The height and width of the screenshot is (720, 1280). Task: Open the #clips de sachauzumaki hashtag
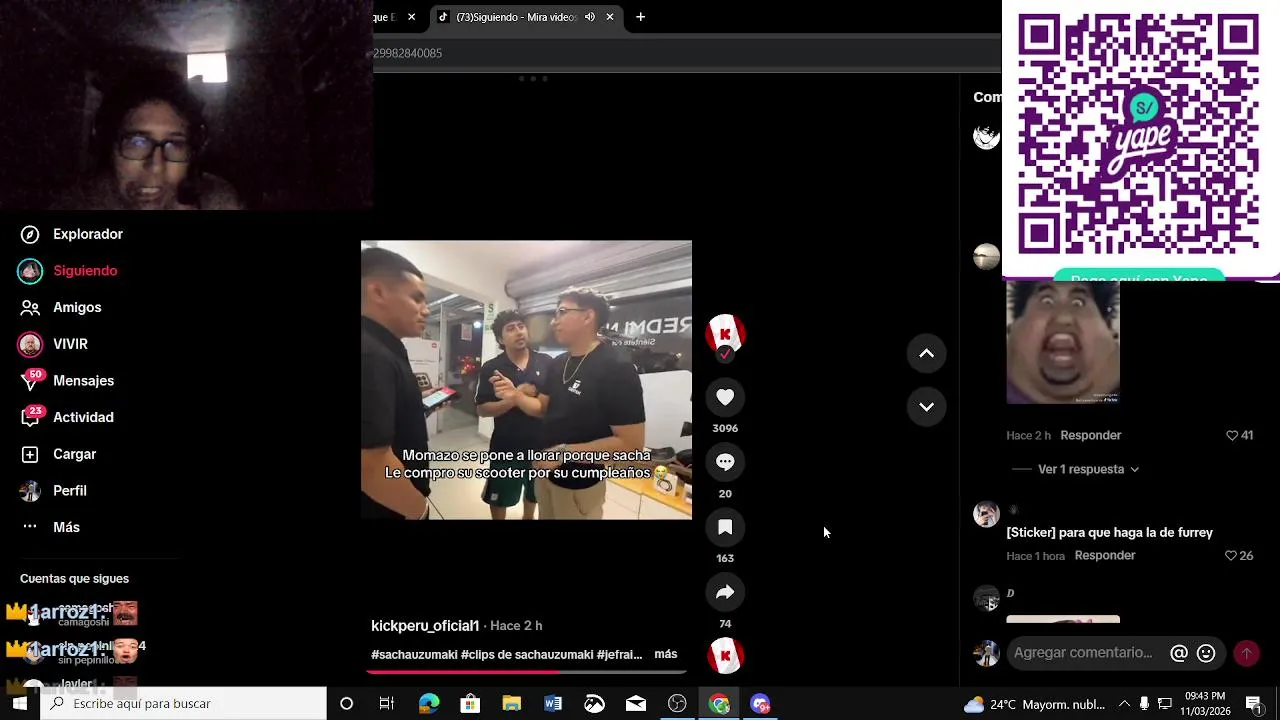(527, 655)
